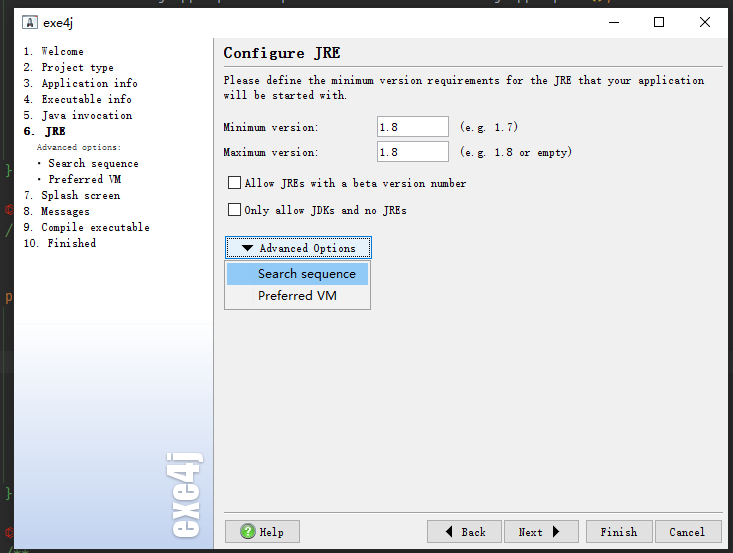The image size is (733, 553).
Task: Click the Maximum version input field
Action: 412,152
